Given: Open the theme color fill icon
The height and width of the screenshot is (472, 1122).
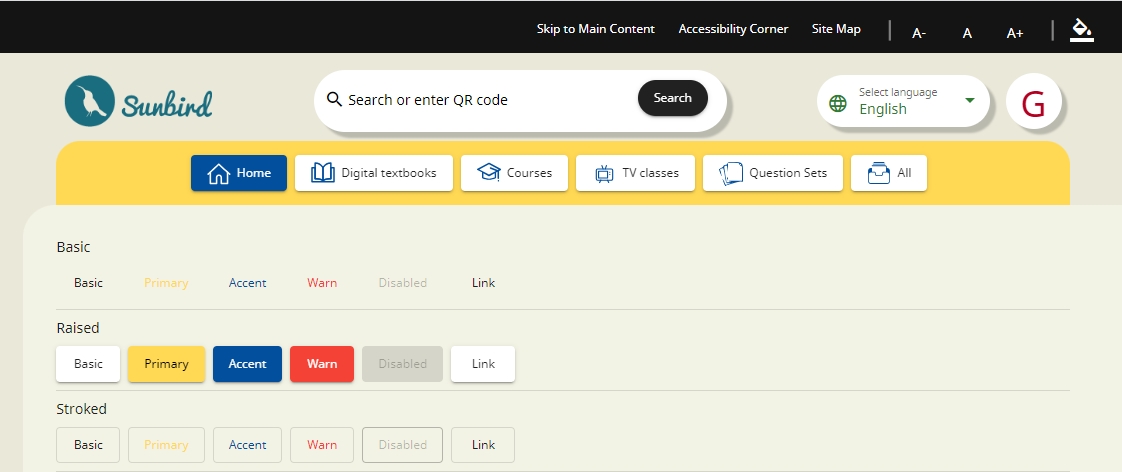Looking at the screenshot, I should pos(1081,29).
